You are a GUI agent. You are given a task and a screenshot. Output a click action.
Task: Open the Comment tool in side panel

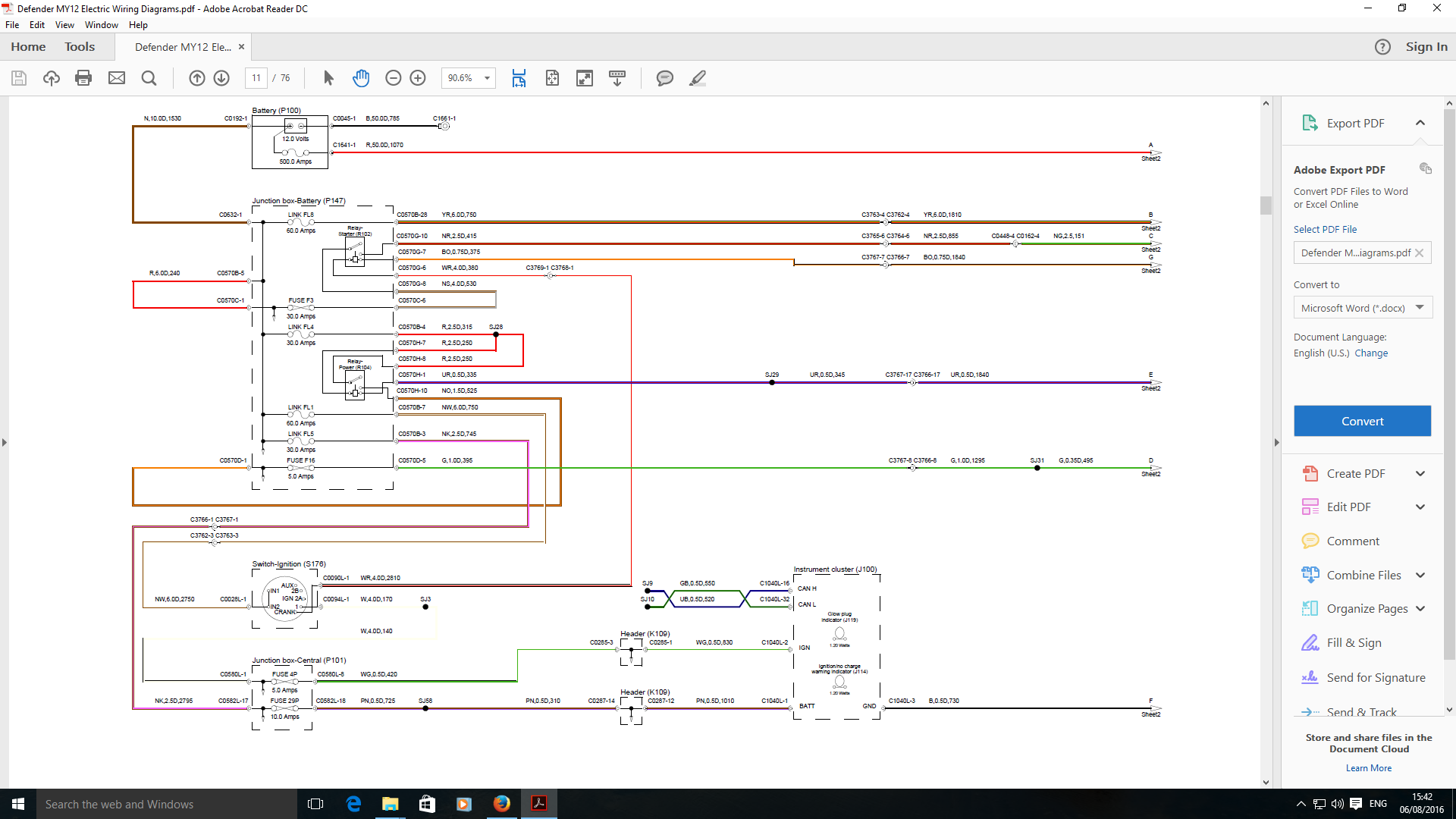point(1353,541)
